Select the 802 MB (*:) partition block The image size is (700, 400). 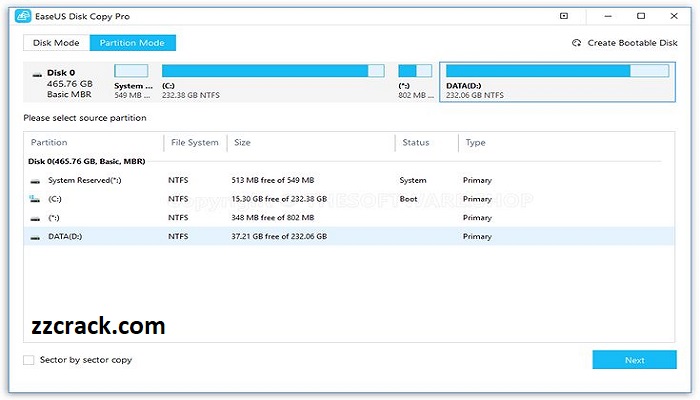pos(415,82)
